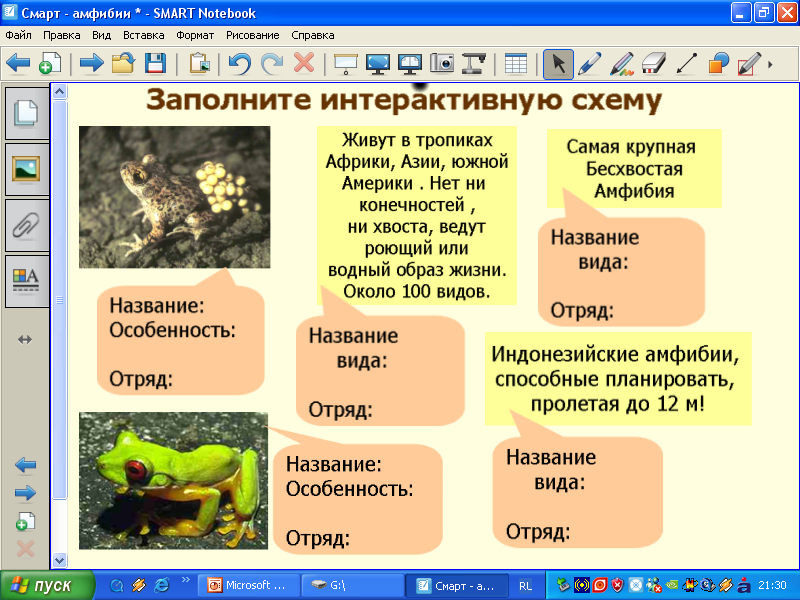The height and width of the screenshot is (600, 800).
Task: Click the red-eyed tree frog picture
Action: point(174,480)
